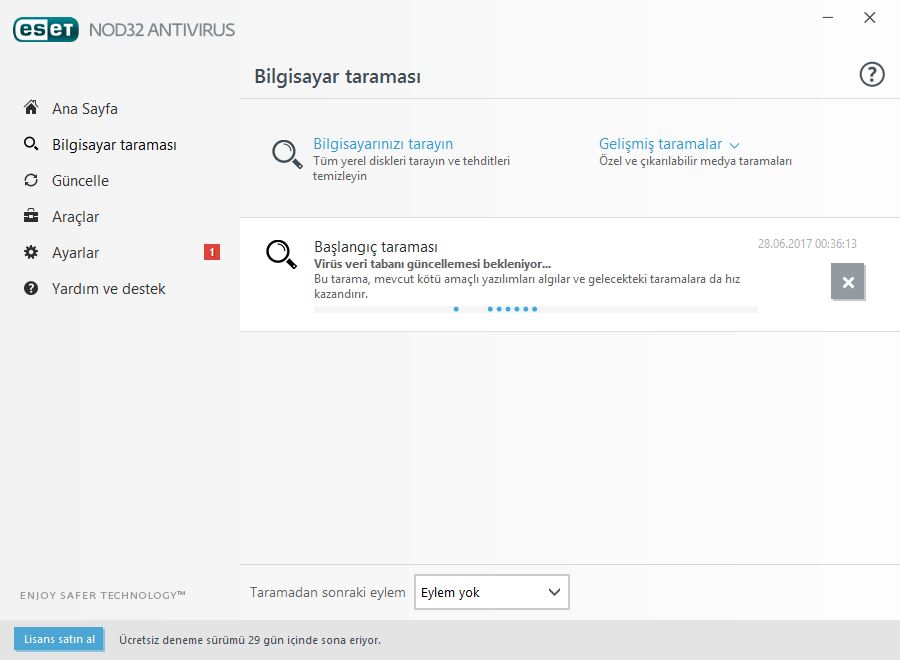The image size is (900, 660).
Task: Expand the Gelişmiş taramalar chevron
Action: click(734, 145)
